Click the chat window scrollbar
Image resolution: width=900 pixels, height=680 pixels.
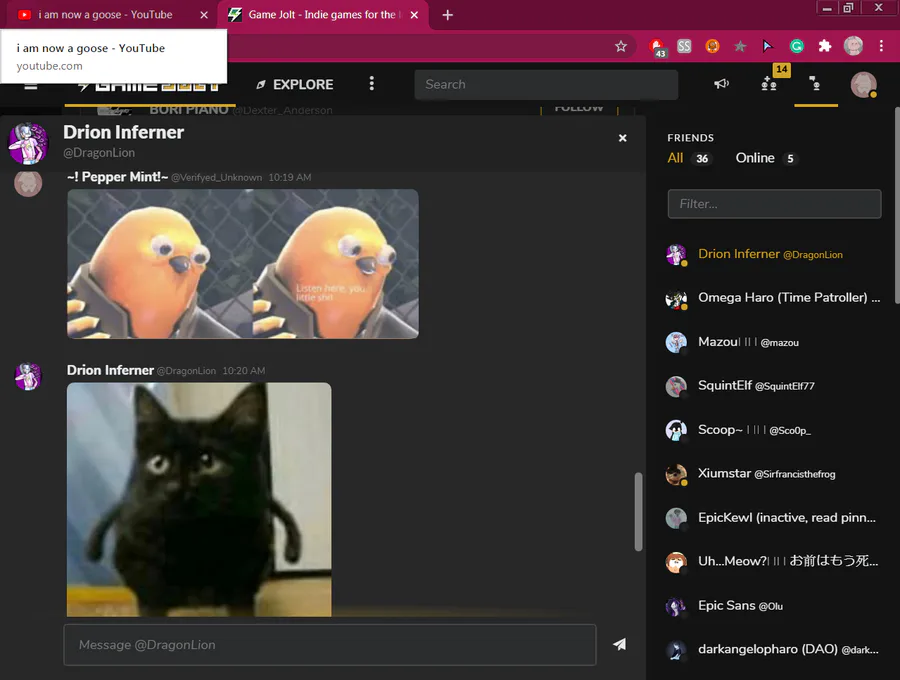638,512
